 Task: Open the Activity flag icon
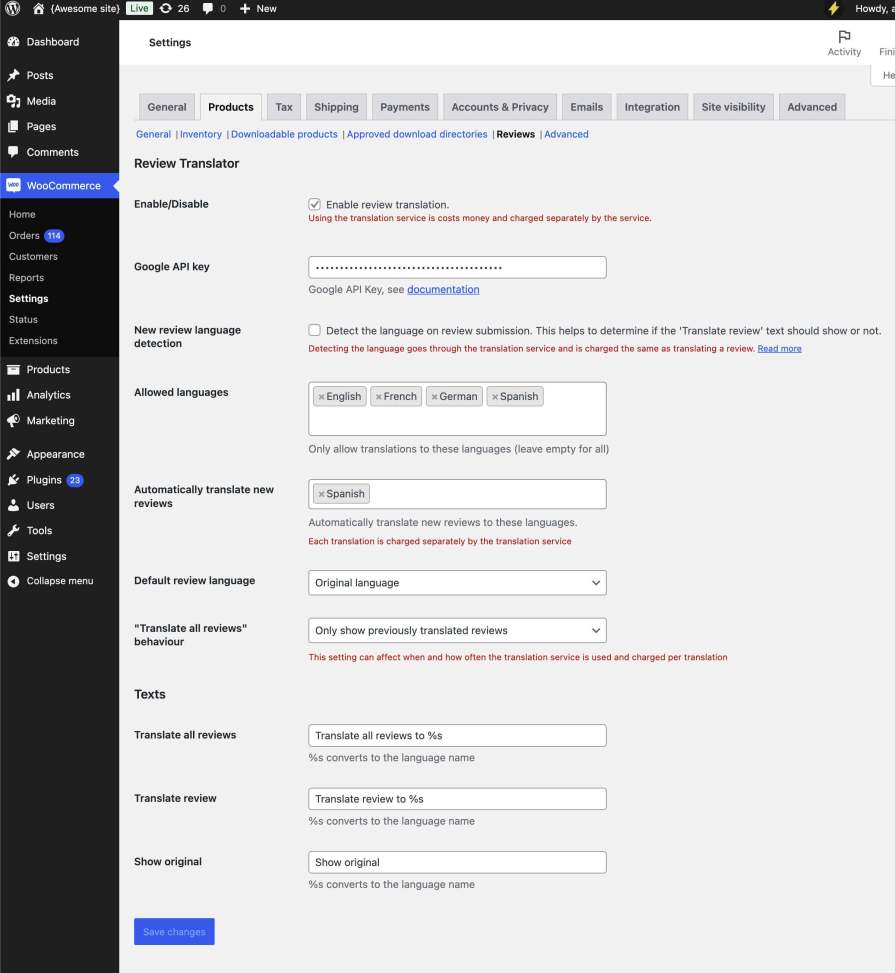pyautogui.click(x=844, y=37)
